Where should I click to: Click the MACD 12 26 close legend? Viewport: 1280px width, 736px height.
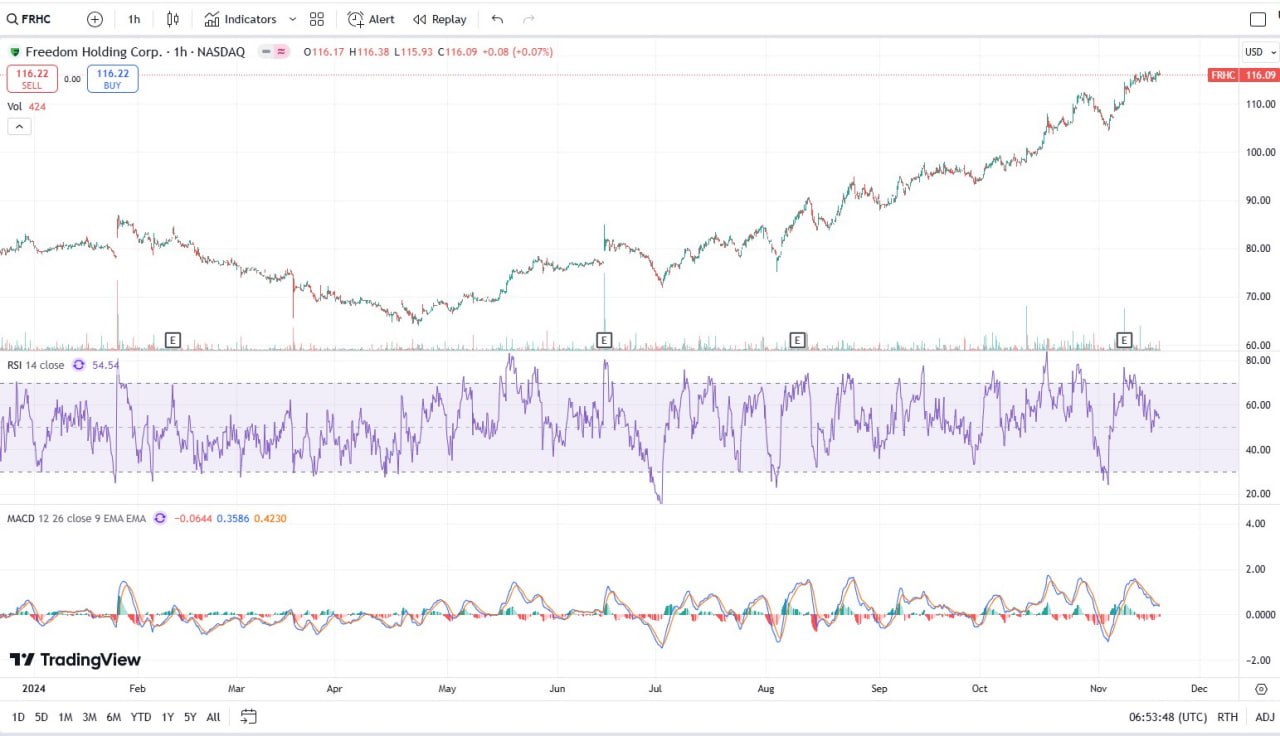[x=76, y=518]
